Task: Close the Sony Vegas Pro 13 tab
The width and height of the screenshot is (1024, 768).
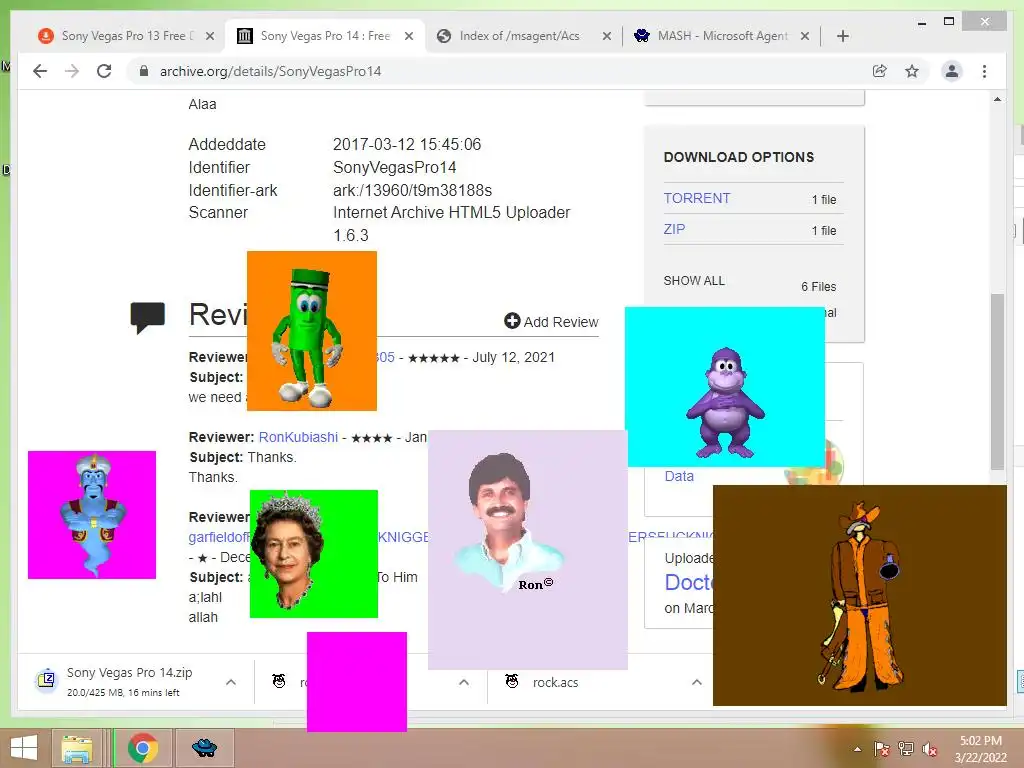Action: tap(210, 36)
